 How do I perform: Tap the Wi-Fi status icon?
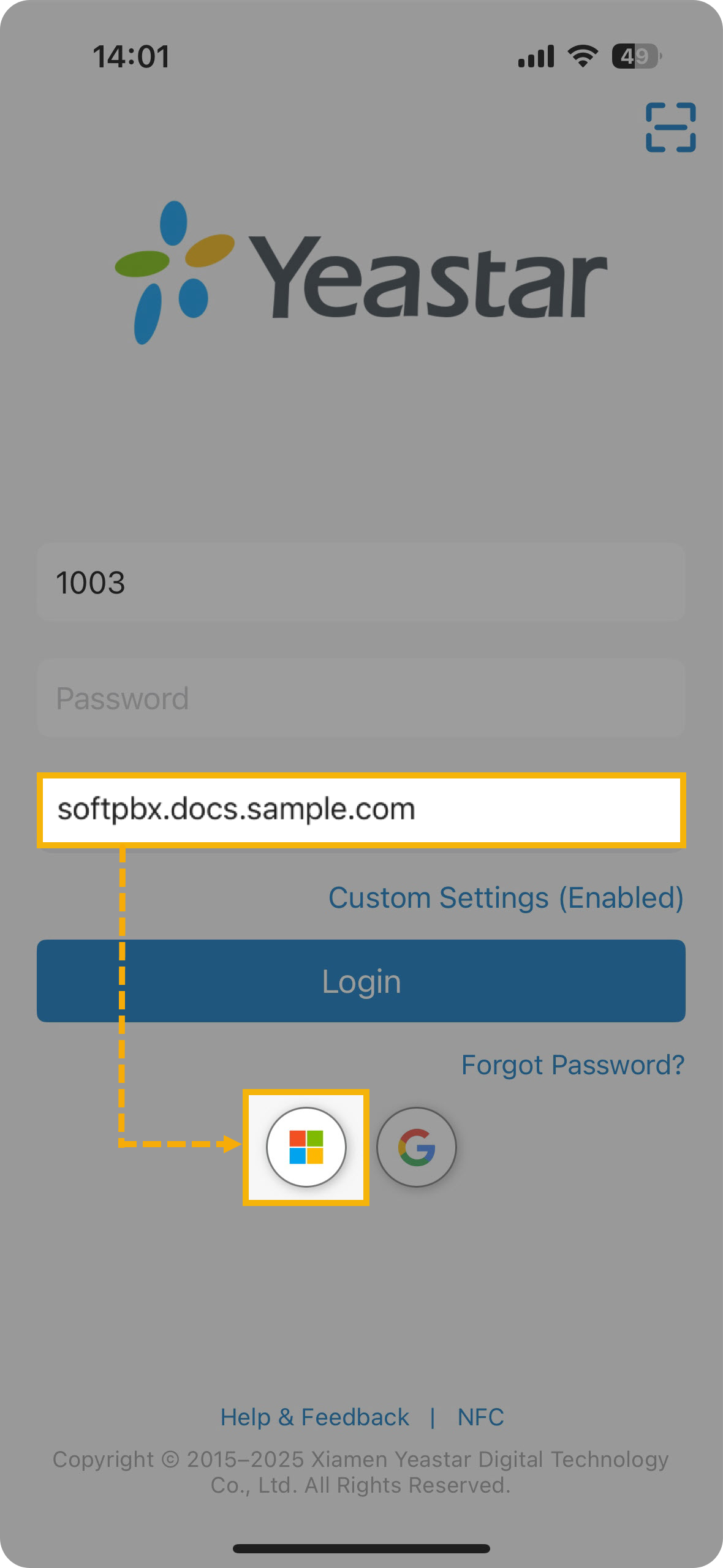tap(582, 56)
